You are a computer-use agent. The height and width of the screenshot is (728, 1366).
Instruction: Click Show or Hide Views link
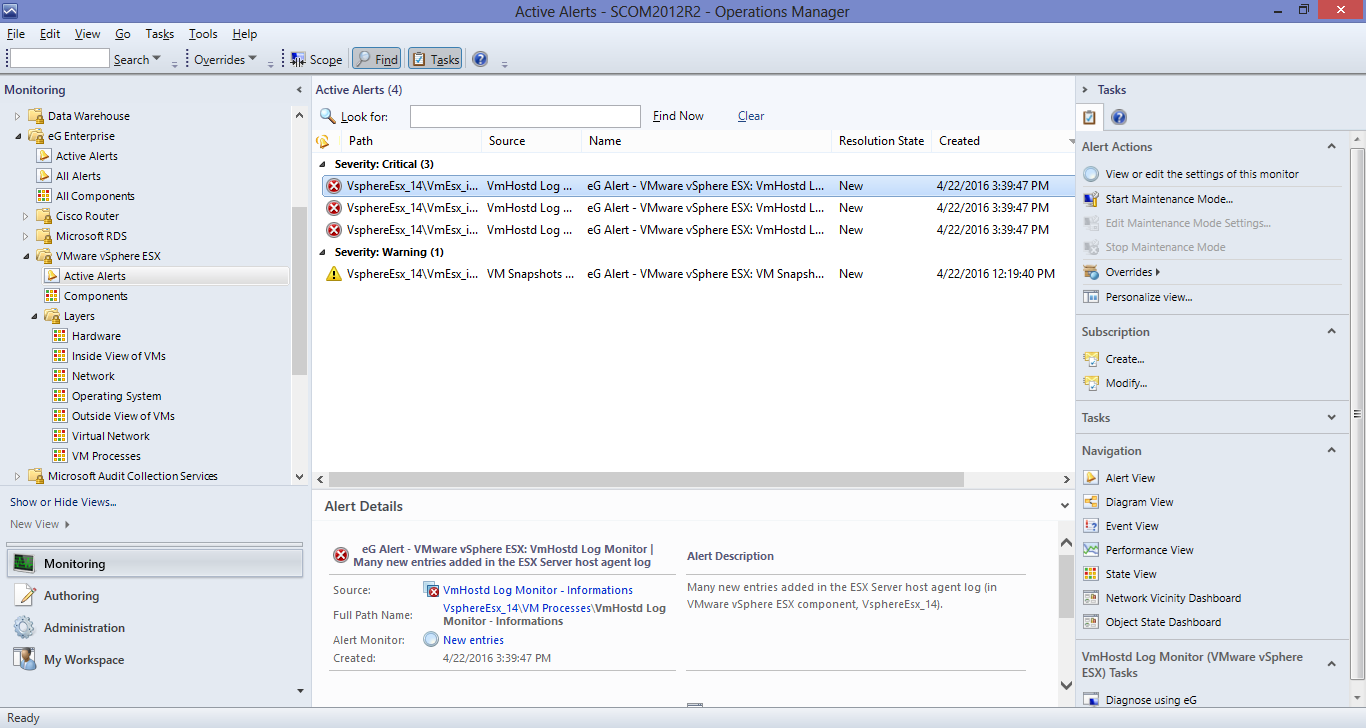(63, 502)
